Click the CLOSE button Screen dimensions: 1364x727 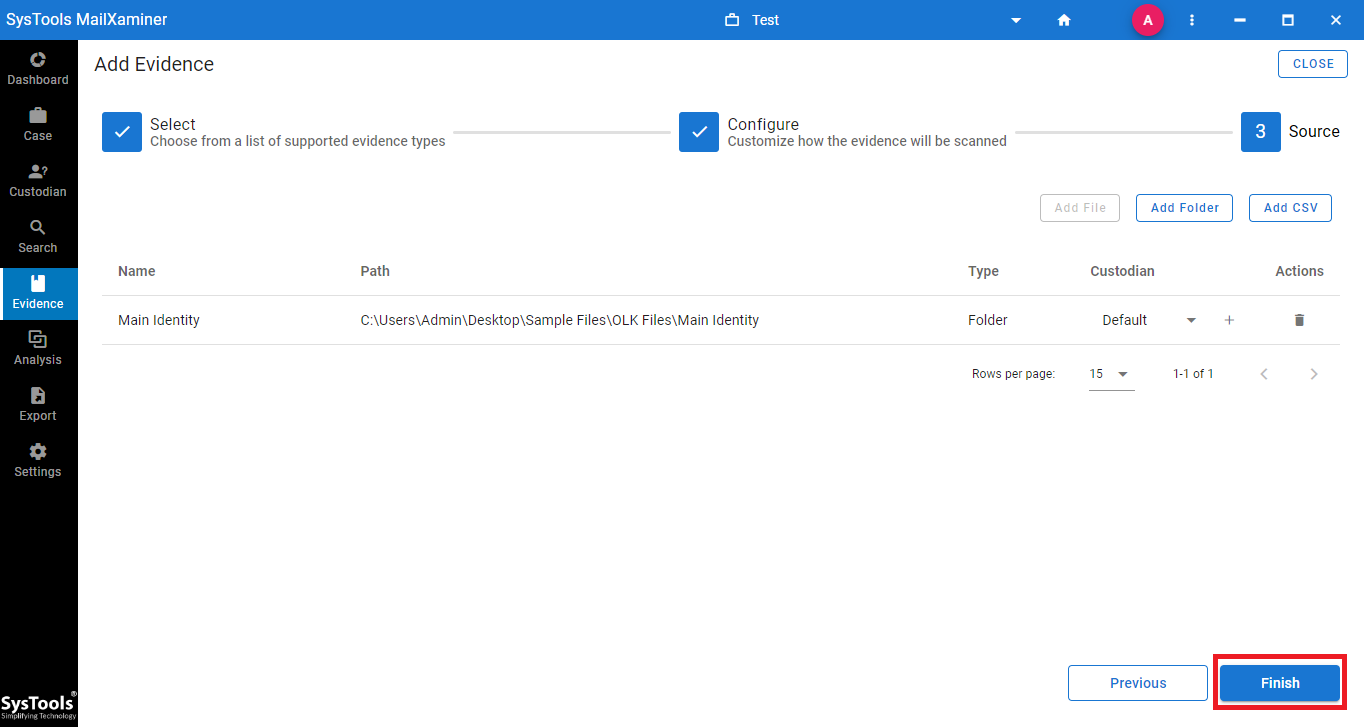pyautogui.click(x=1313, y=64)
